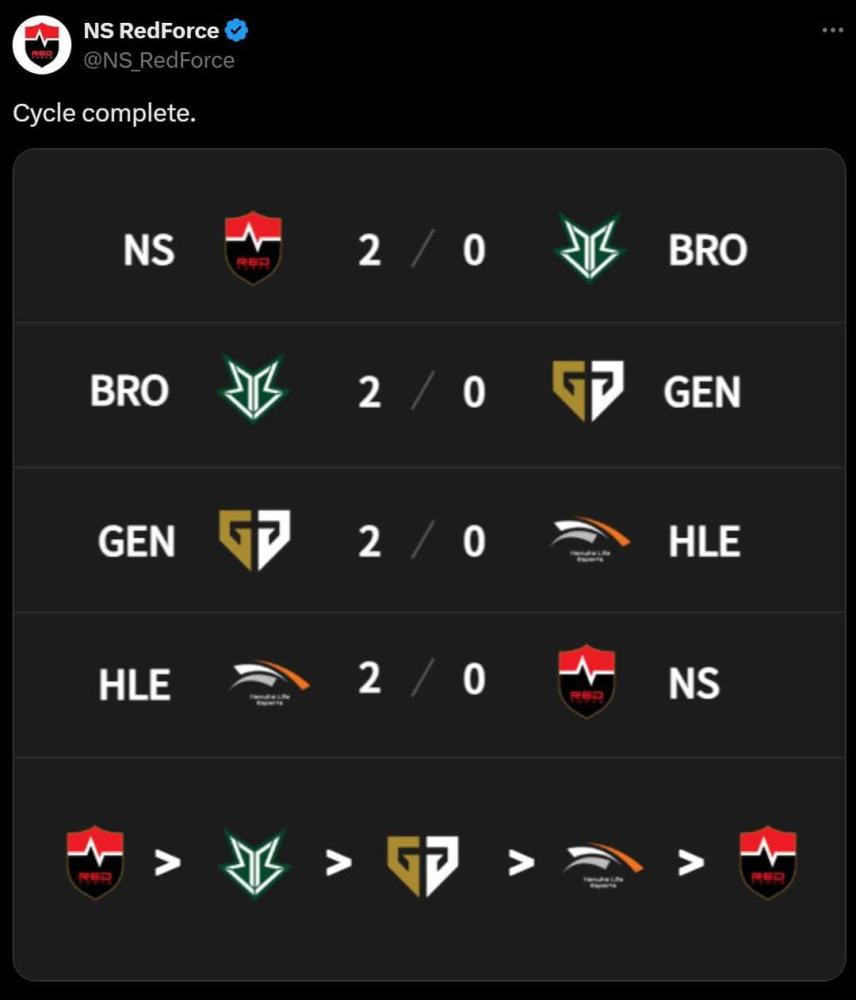The height and width of the screenshot is (1000, 856).
Task: Click the NS 2/0 BRO score
Action: point(422,249)
